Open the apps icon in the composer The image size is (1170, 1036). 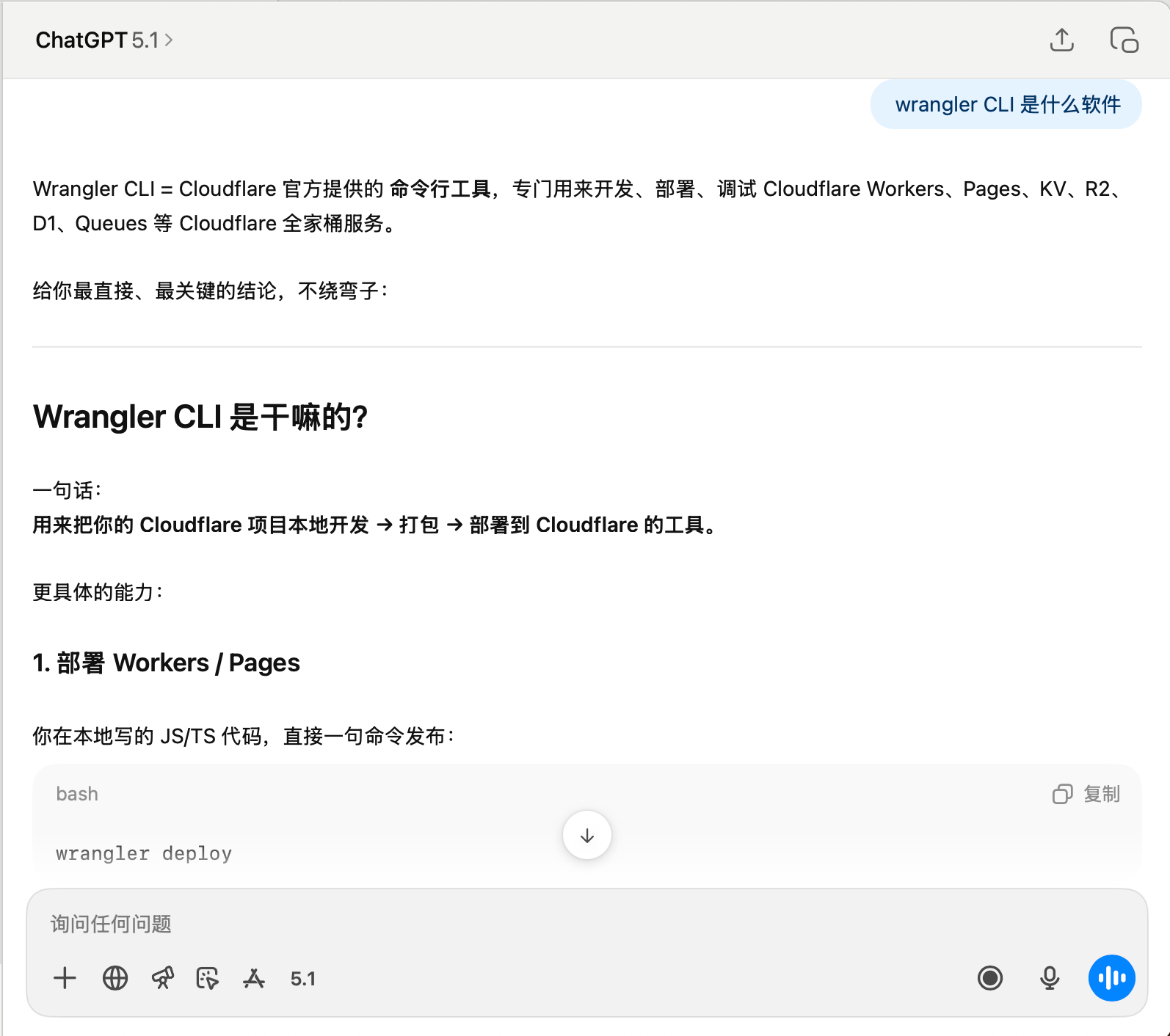253,978
